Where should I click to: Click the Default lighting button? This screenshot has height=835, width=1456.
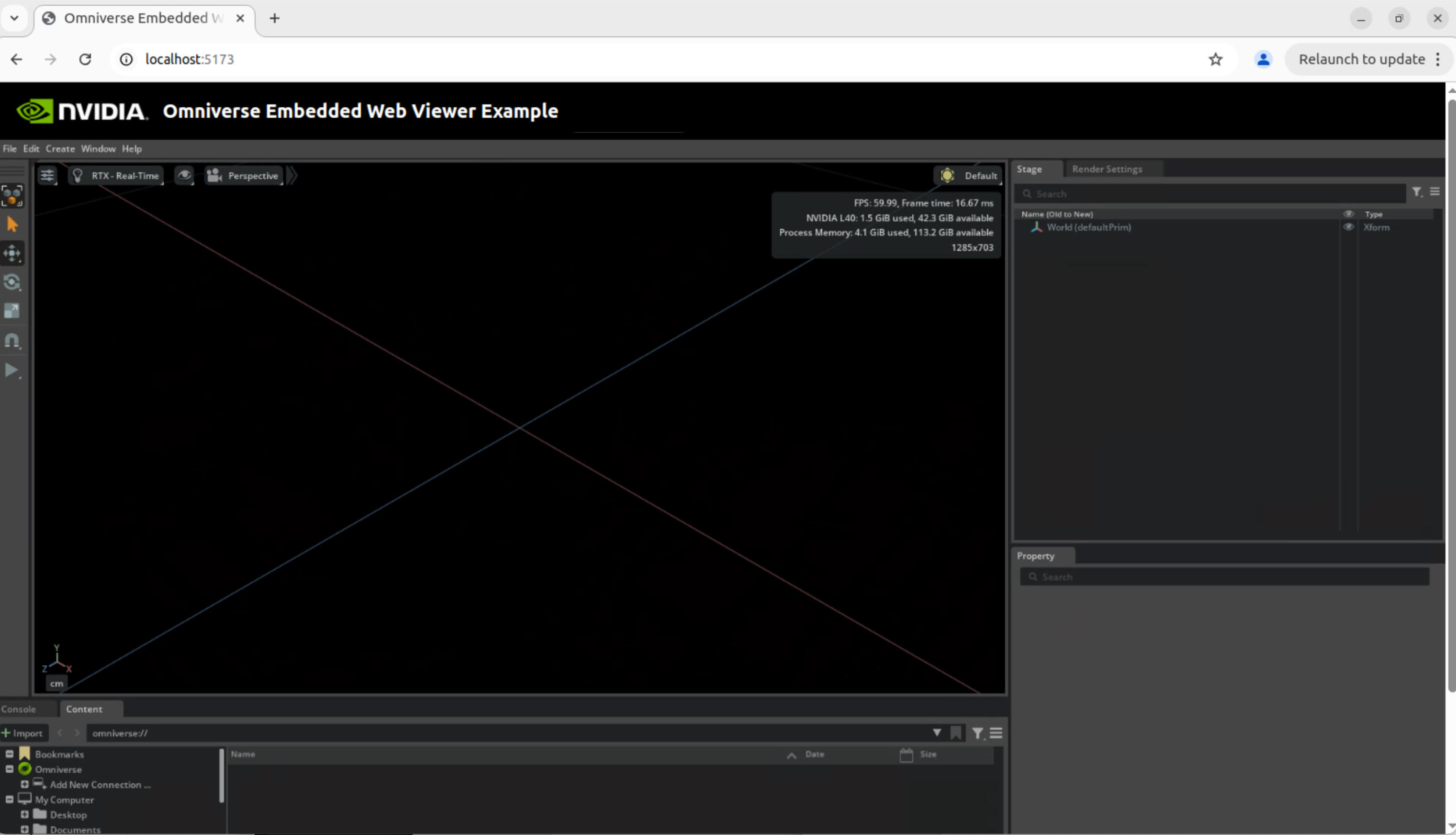969,176
